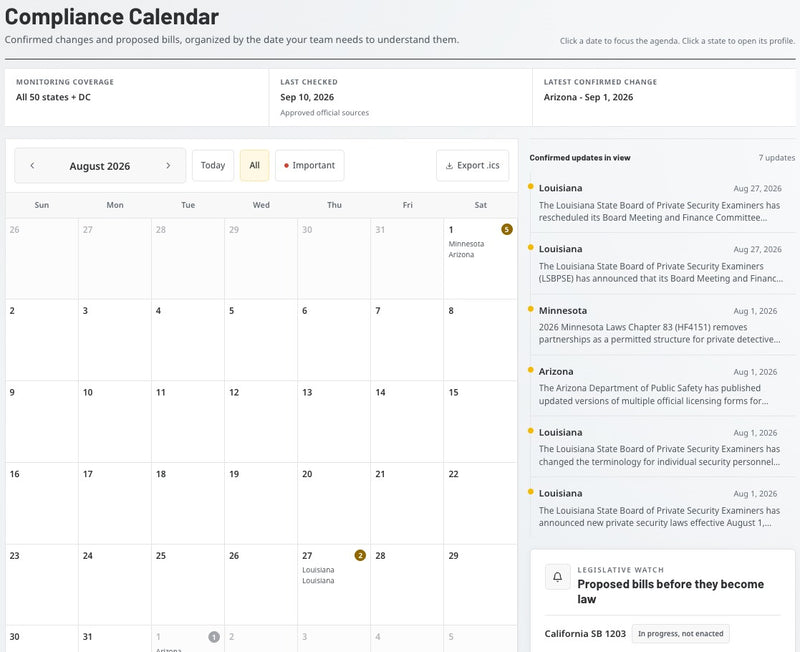Select August 16 in the calendar
800x652 pixels.
point(42,503)
